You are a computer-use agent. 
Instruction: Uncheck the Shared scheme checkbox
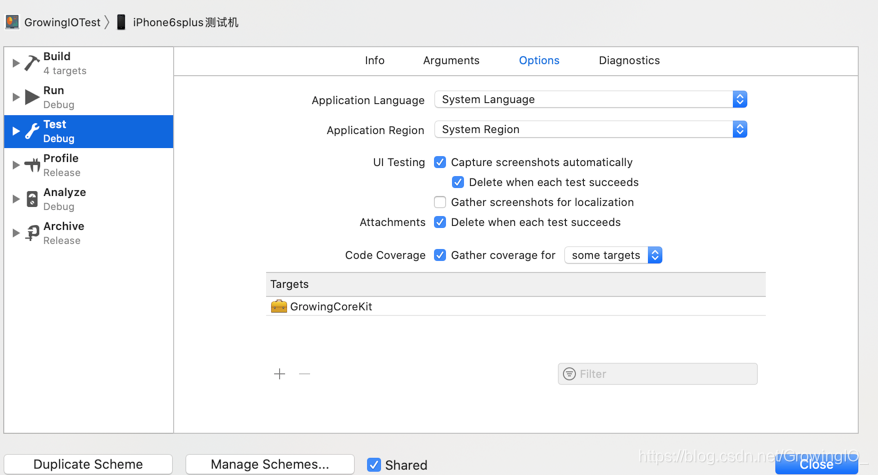374,465
